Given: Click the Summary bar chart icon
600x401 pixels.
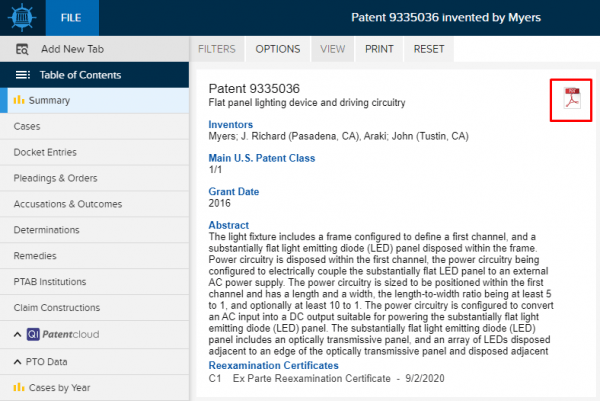Looking at the screenshot, I should (x=18, y=101).
